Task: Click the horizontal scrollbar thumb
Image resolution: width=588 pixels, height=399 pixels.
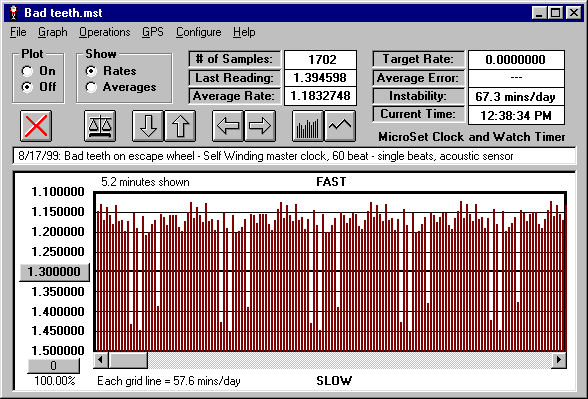Action: pyautogui.click(x=128, y=360)
